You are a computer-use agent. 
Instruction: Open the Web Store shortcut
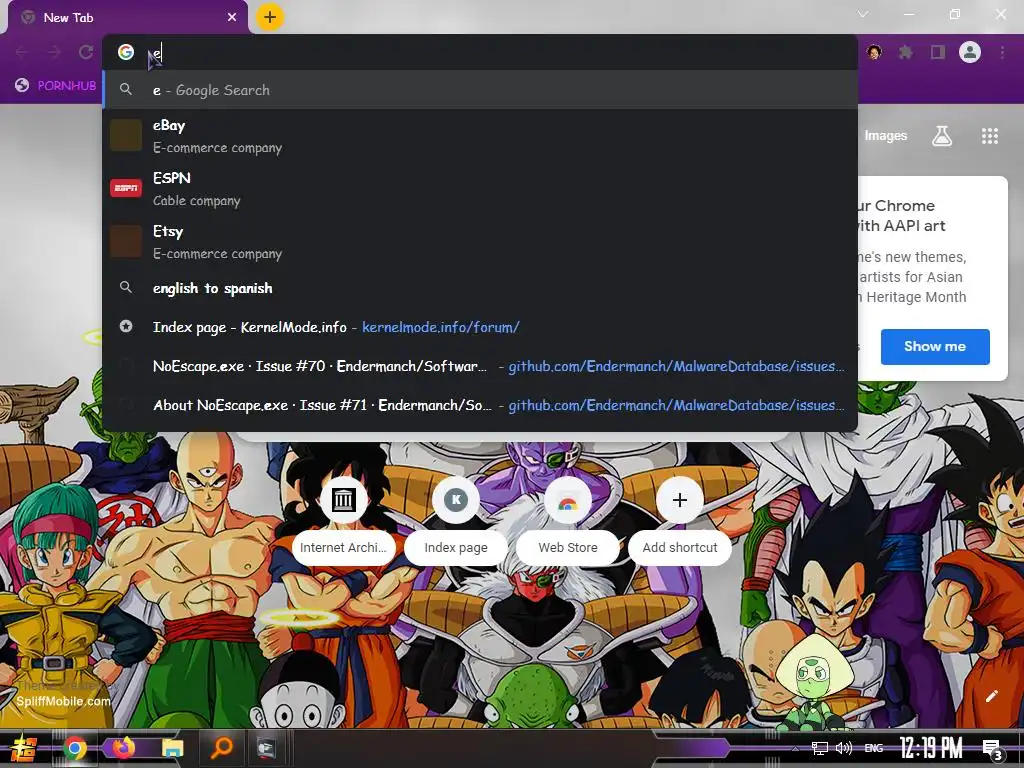point(568,522)
